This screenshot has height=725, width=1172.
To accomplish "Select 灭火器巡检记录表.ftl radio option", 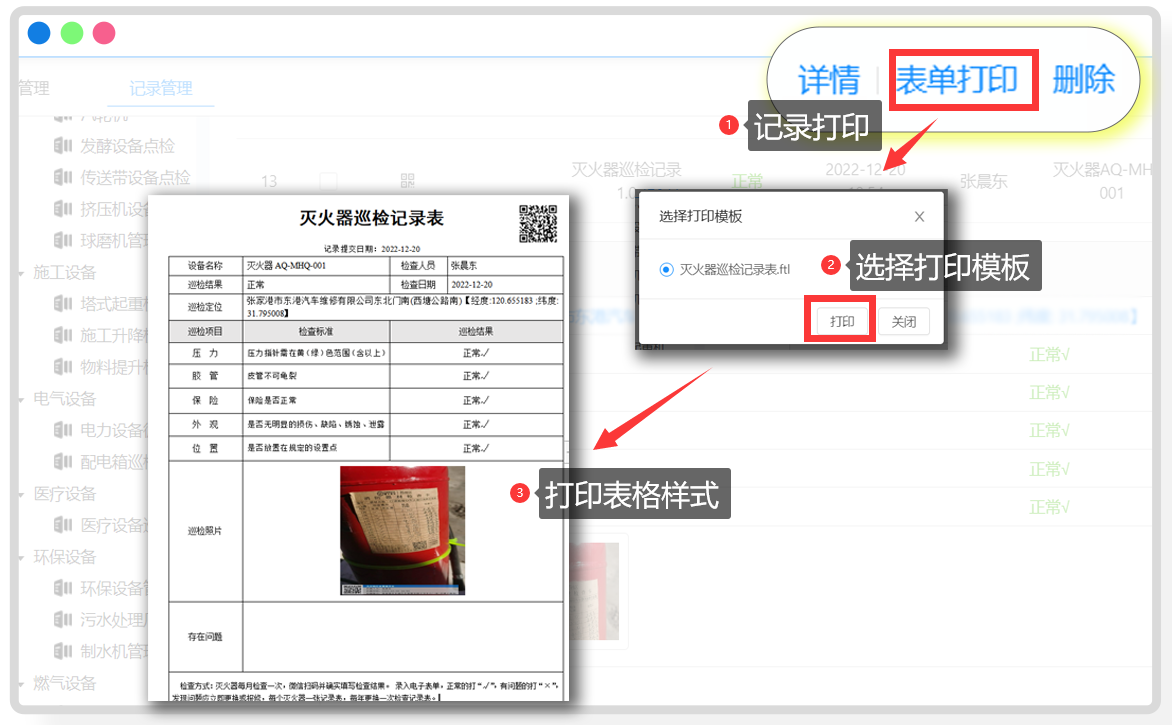I will coord(666,270).
